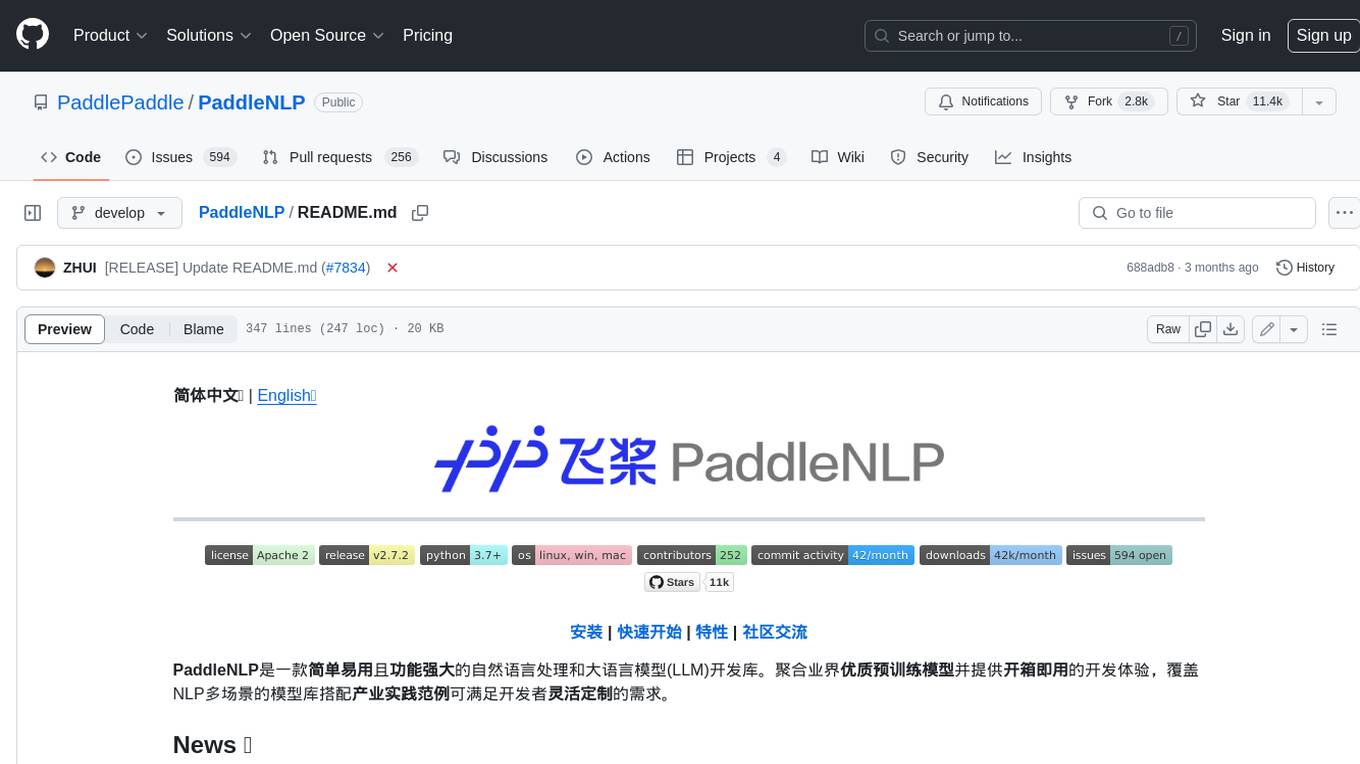The height and width of the screenshot is (764, 1360).
Task: Click the contributors 252 badge
Action: (692, 555)
